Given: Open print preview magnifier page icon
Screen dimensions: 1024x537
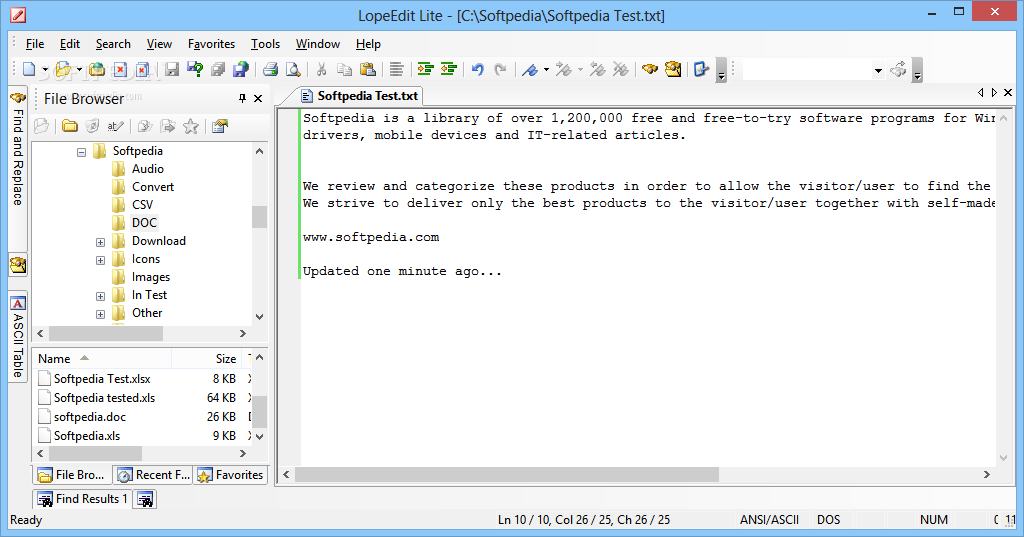Looking at the screenshot, I should (x=293, y=69).
